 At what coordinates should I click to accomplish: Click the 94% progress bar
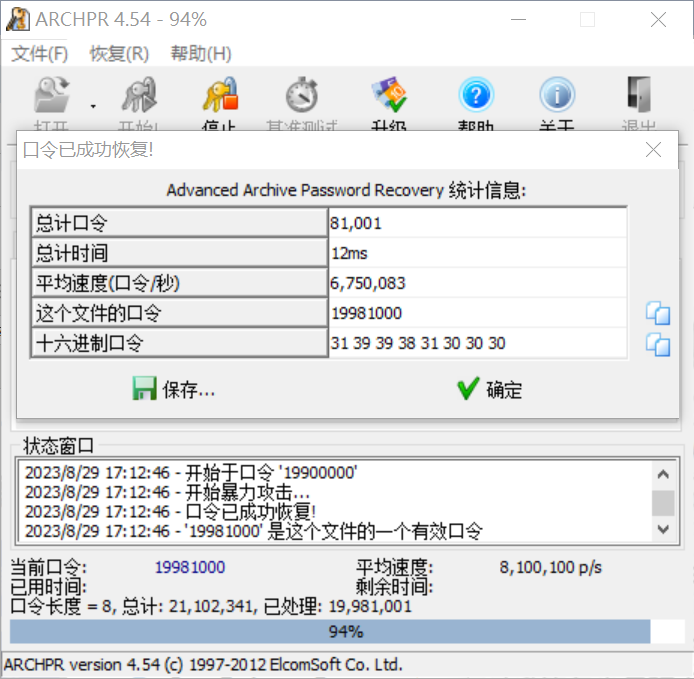(x=347, y=632)
